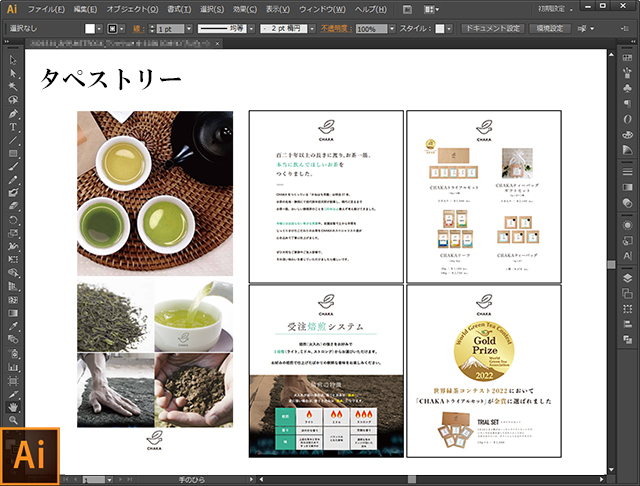Choose the Magic Wand tool
The width and height of the screenshot is (640, 486).
pyautogui.click(x=13, y=86)
